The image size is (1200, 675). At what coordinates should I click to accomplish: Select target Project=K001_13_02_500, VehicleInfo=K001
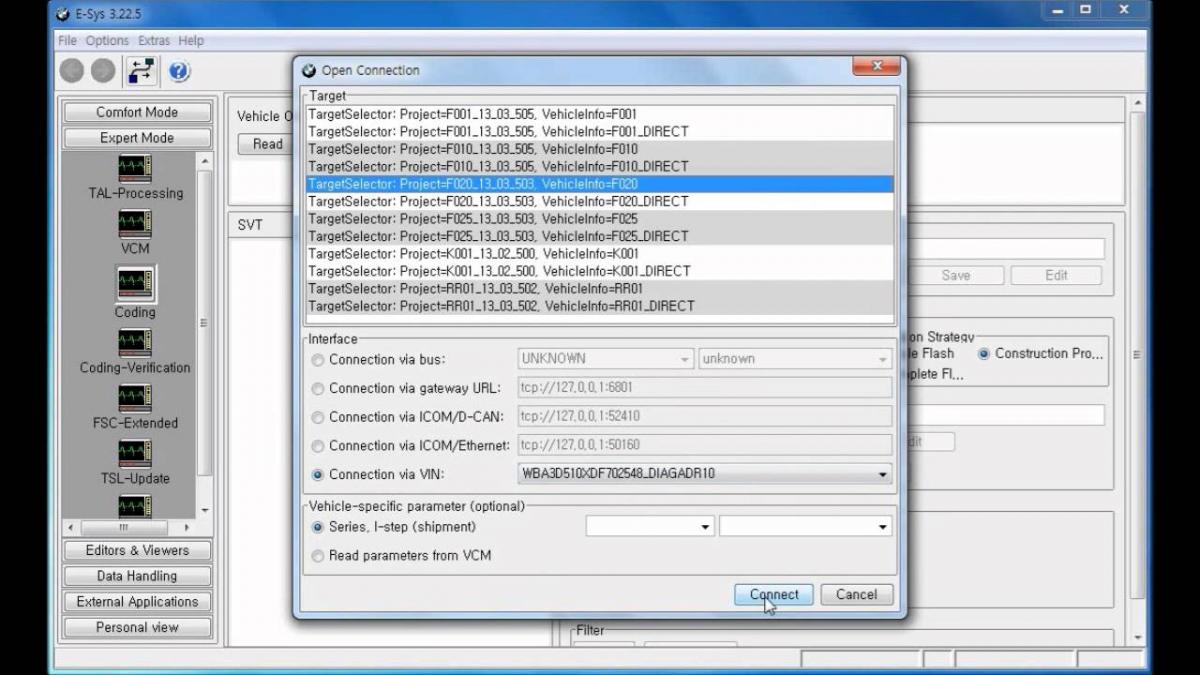click(600, 254)
